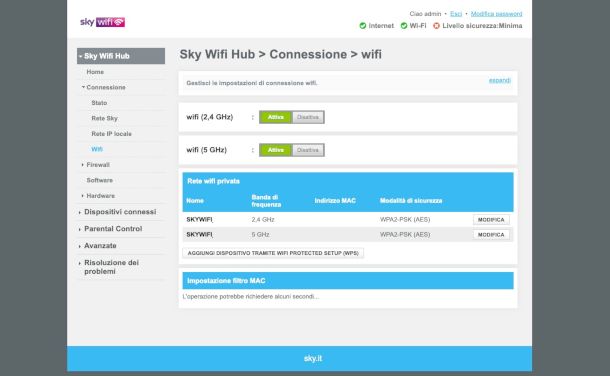Collapse the Sky Wifi Hub menu section
This screenshot has width=610, height=376.
click(x=121, y=56)
